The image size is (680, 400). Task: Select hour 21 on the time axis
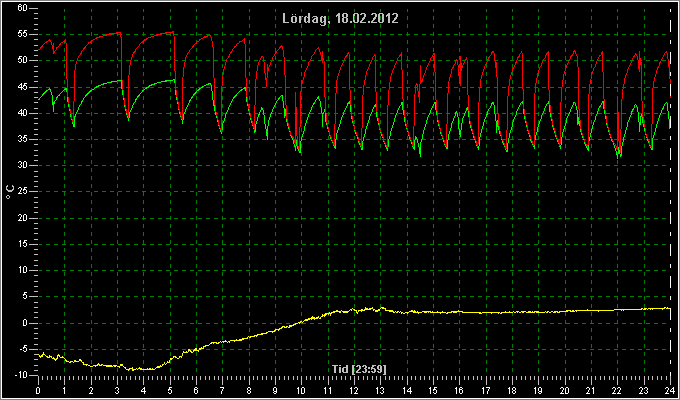[x=591, y=389]
